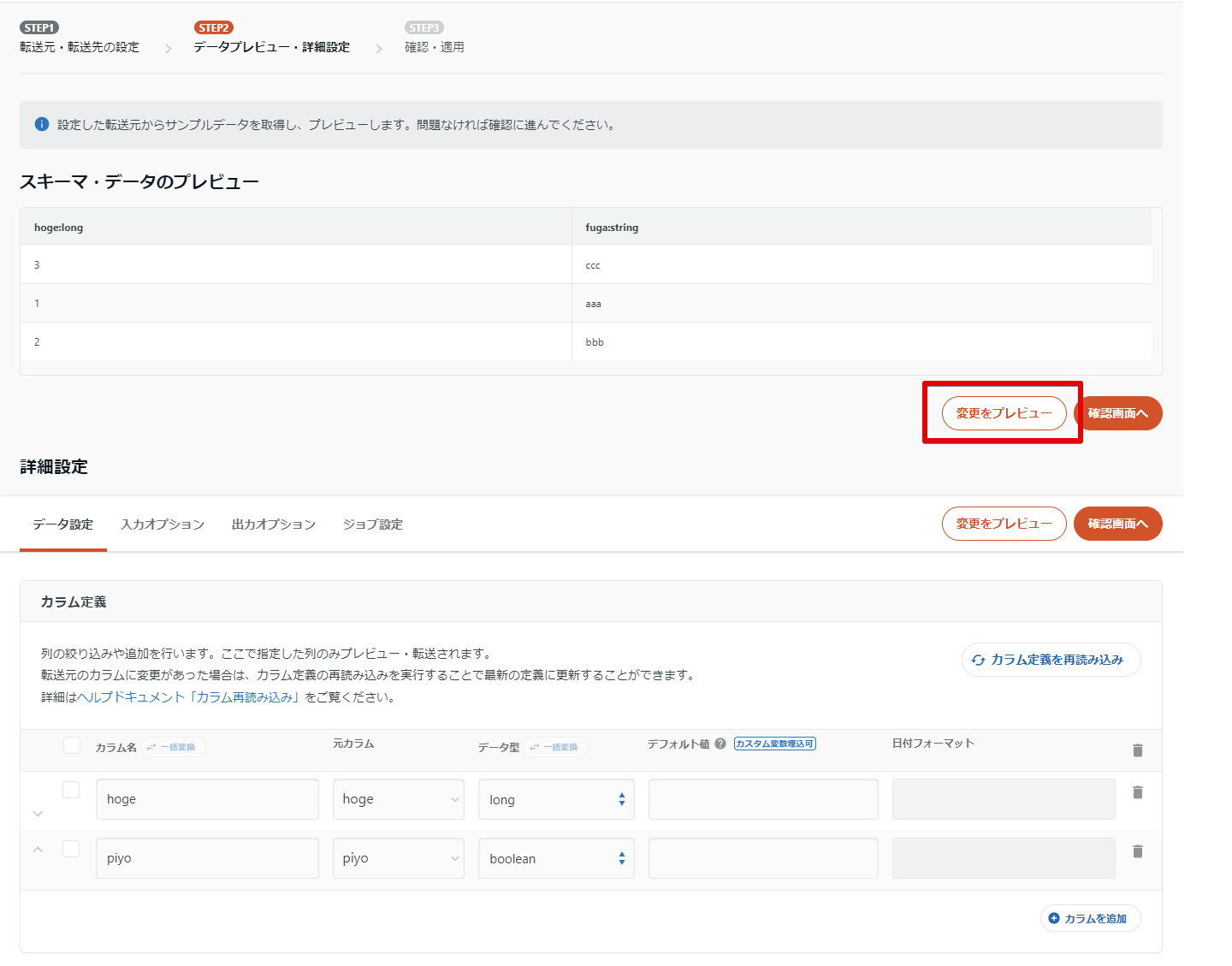This screenshot has height=966, width=1232.
Task: Click the date format field for hoge
Action: pos(1004,799)
